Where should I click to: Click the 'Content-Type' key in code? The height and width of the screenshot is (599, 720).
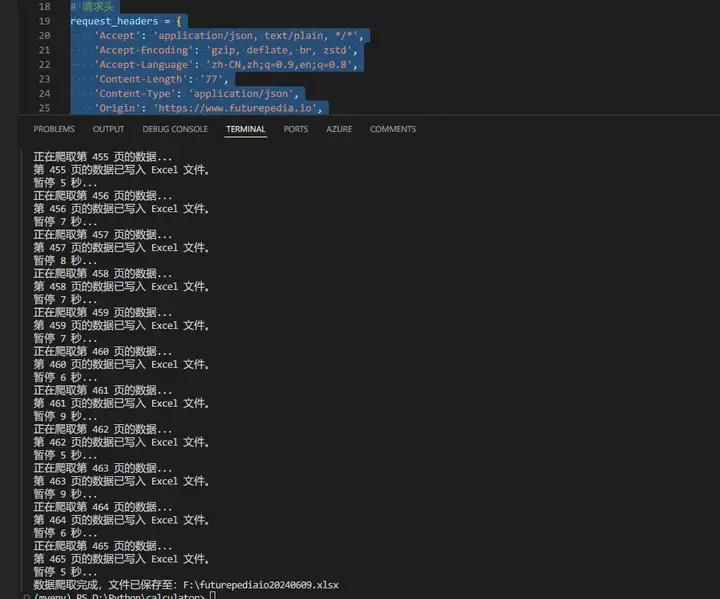coord(135,94)
